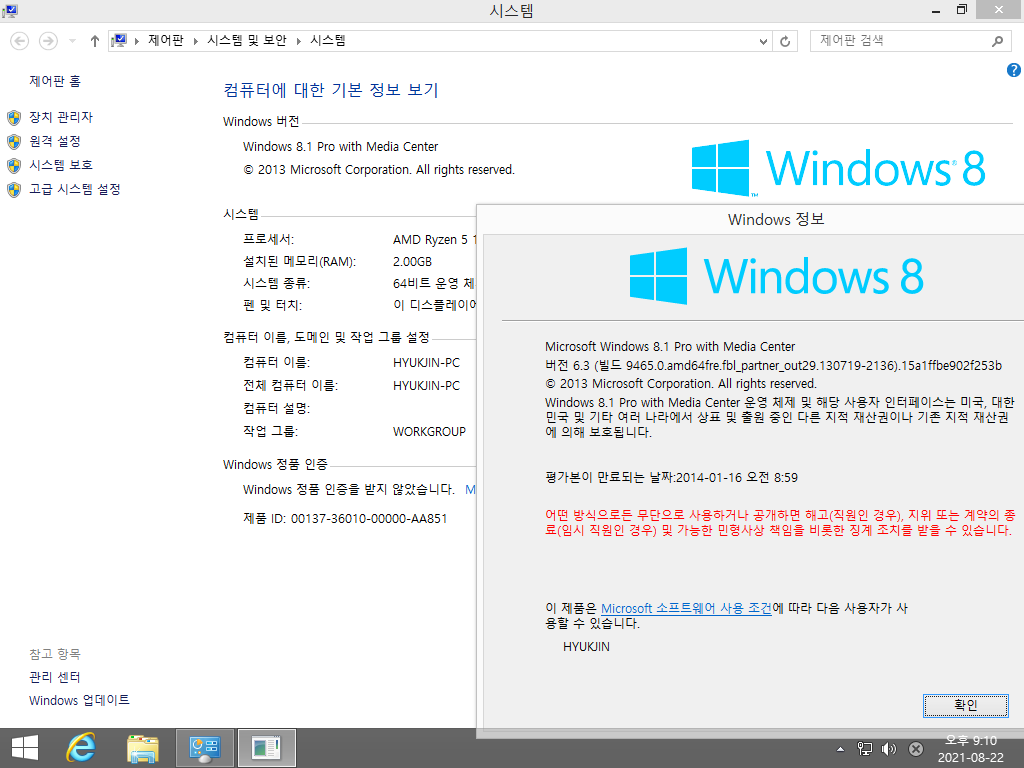Select 시스템 및 보안 breadcrumb
Viewport: 1024px width, 768px height.
click(x=247, y=40)
